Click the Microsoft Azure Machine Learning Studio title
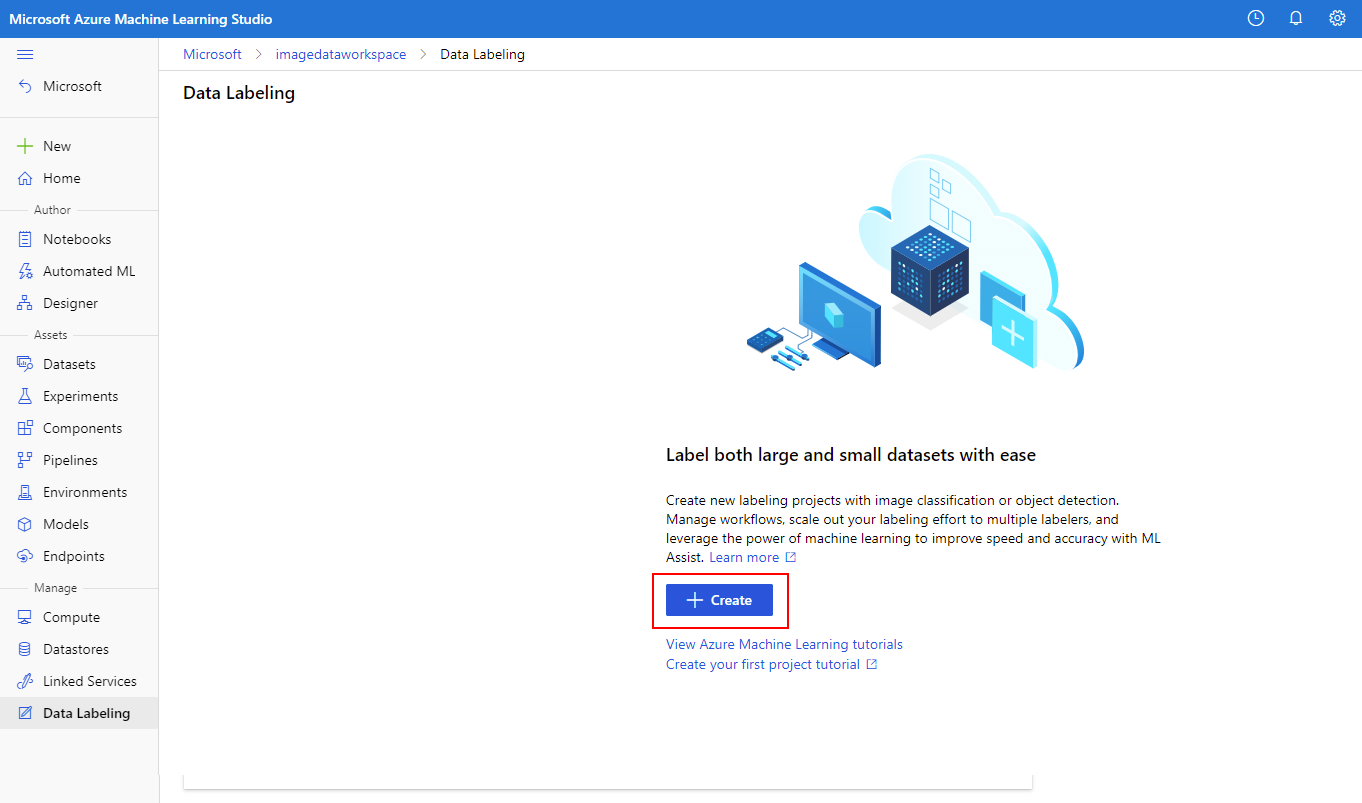Image resolution: width=1362 pixels, height=803 pixels. pos(141,19)
